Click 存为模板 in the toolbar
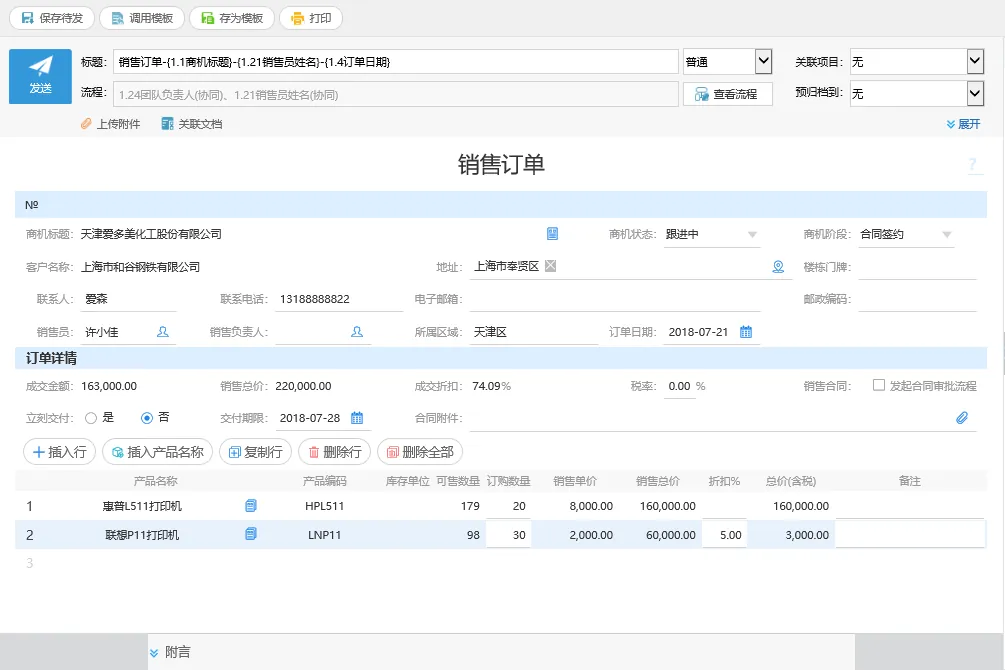1005x670 pixels. pos(232,18)
